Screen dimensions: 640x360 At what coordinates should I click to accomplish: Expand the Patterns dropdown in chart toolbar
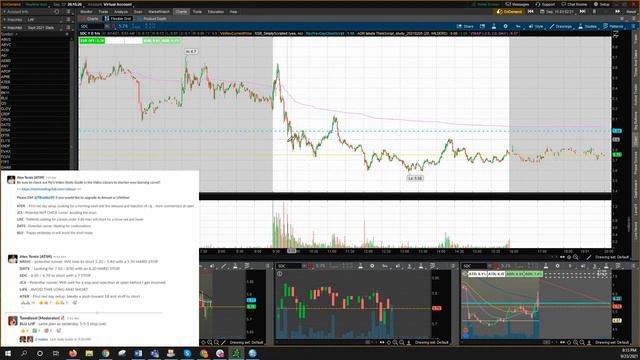[613, 26]
